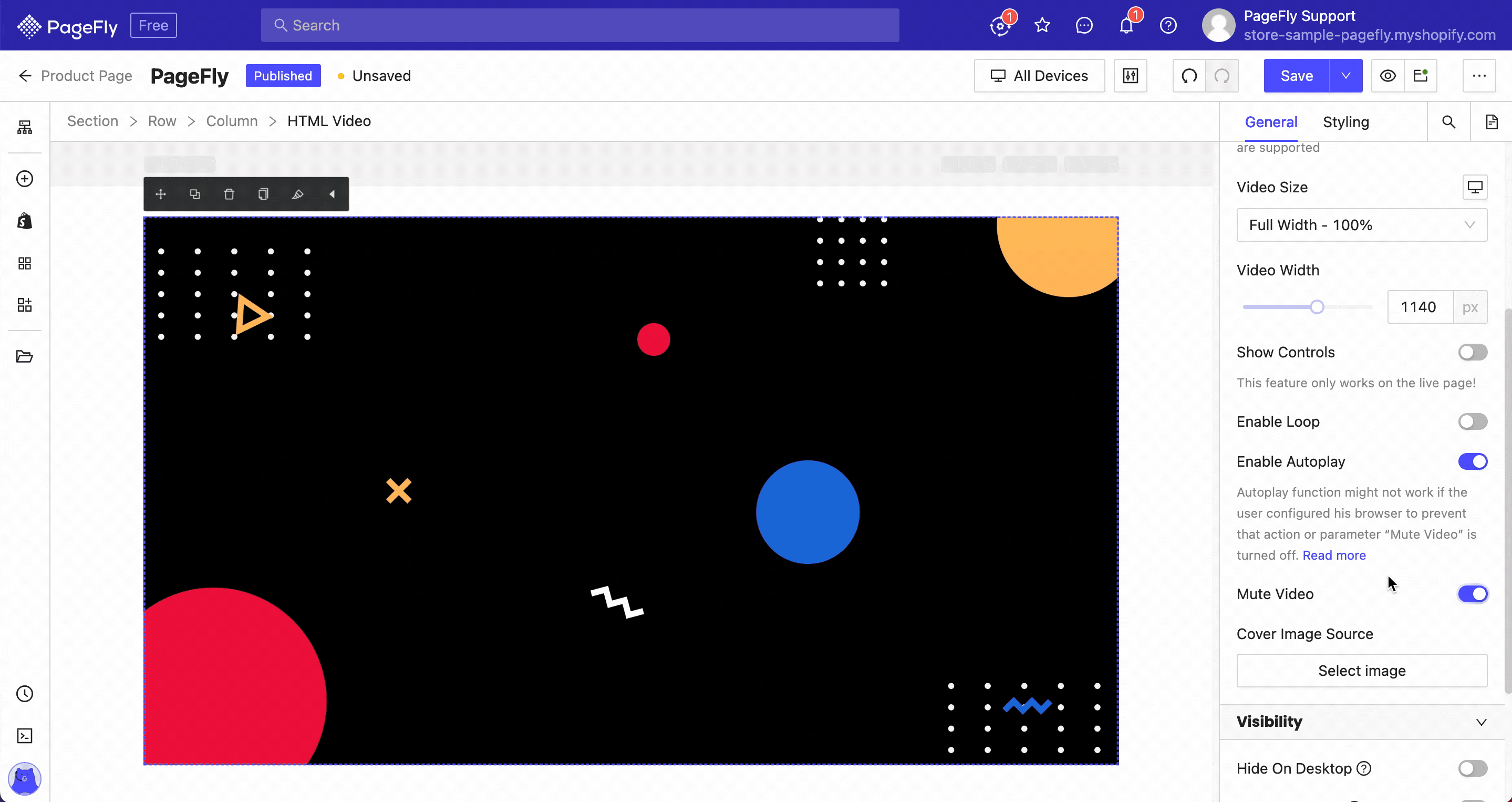Click the px unit selector
Screen dimensions: 1512x802
tap(1470, 307)
